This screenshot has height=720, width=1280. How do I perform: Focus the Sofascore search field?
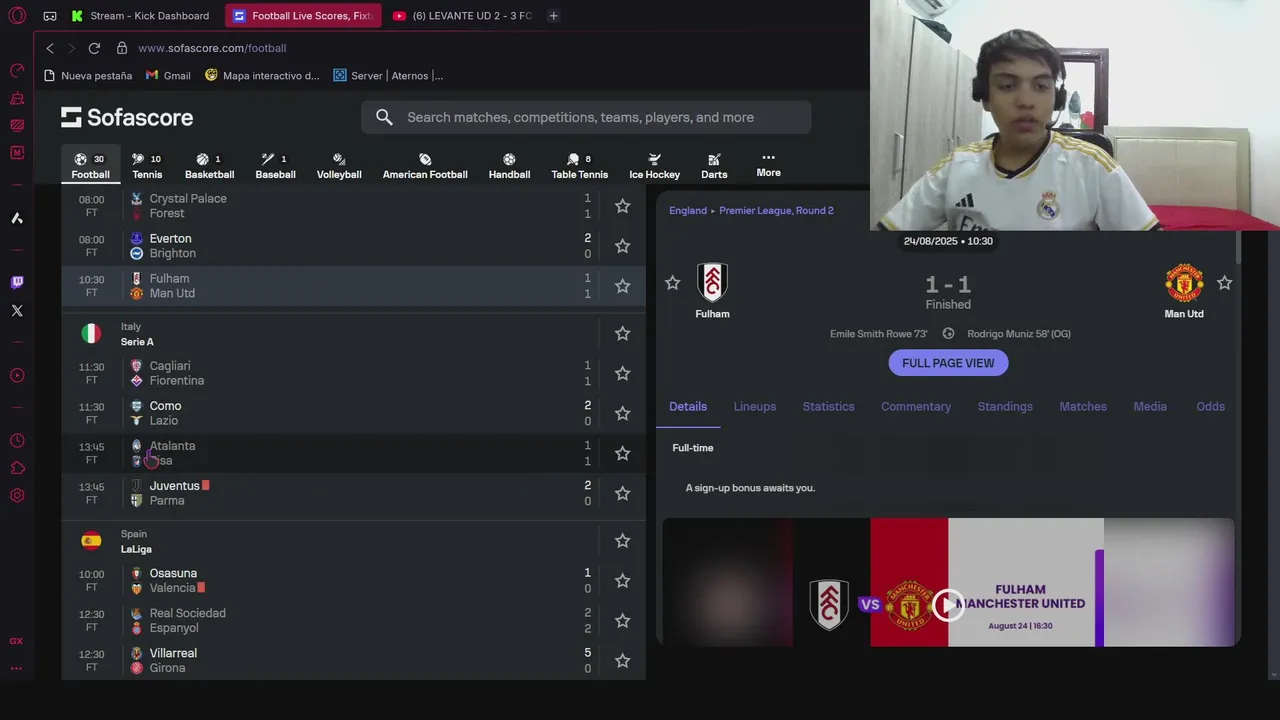pyautogui.click(x=586, y=117)
